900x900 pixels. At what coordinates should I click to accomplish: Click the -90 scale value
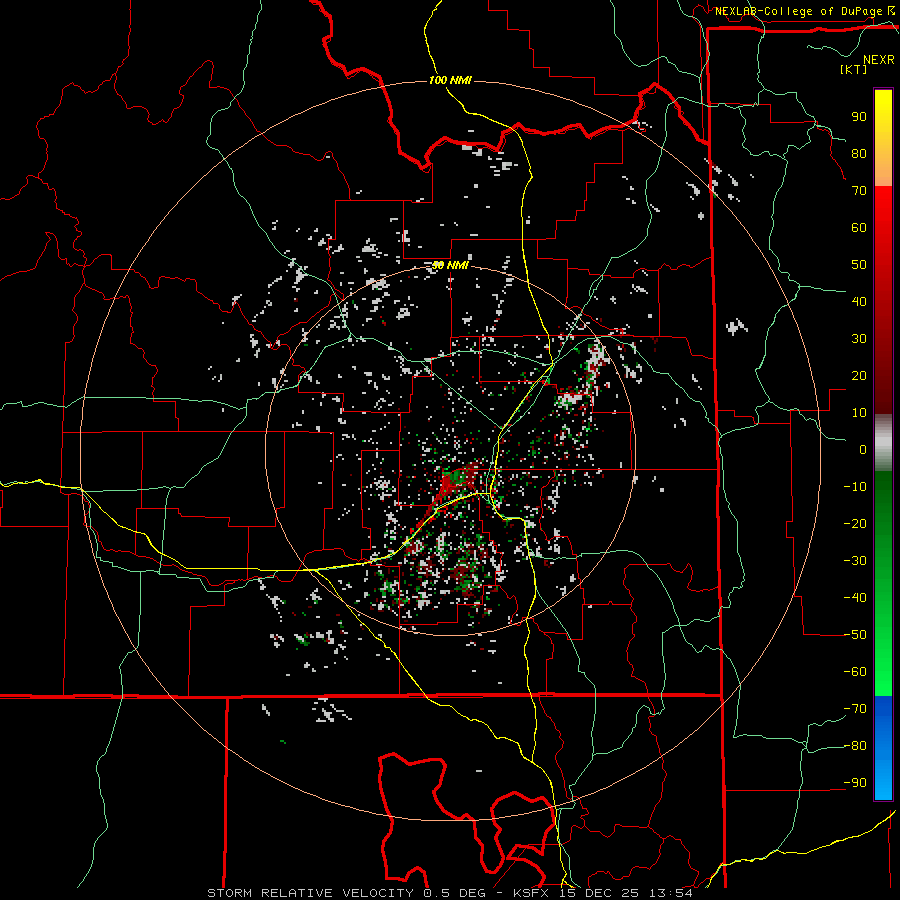pos(855,783)
